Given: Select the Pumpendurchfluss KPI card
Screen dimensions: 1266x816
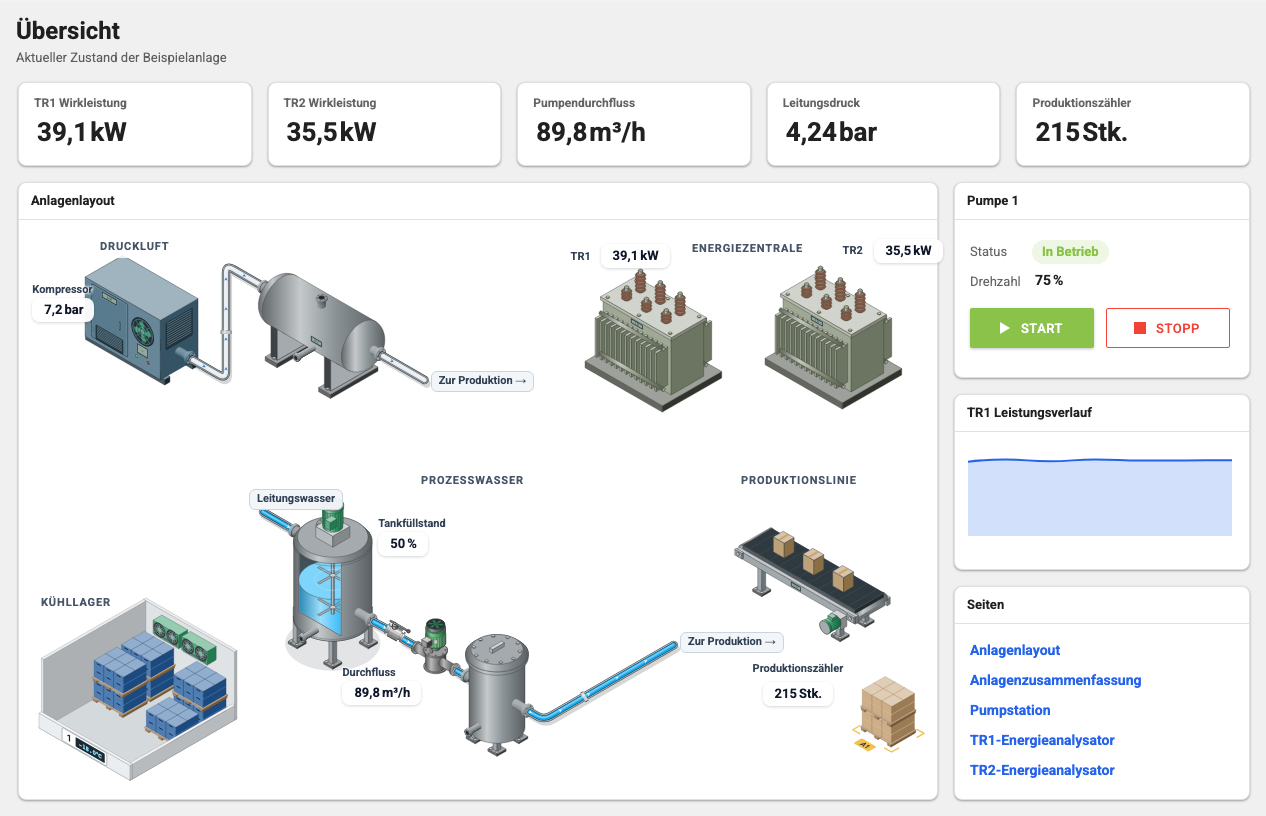Looking at the screenshot, I should 634,124.
